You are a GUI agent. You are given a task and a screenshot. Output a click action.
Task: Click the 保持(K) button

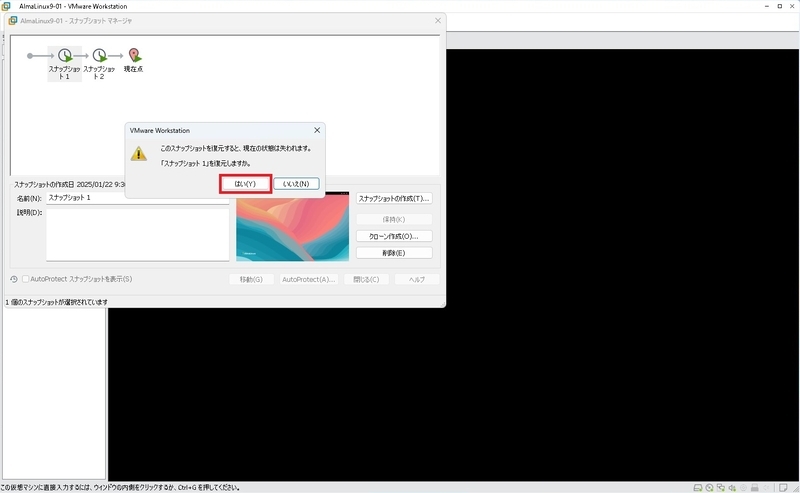pyautogui.click(x=394, y=219)
